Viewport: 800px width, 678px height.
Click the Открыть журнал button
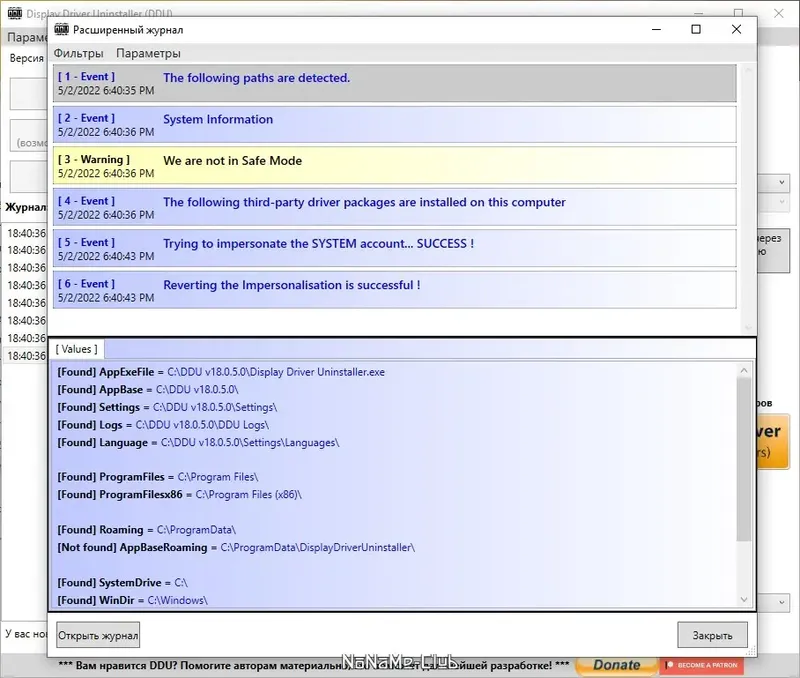[98, 635]
